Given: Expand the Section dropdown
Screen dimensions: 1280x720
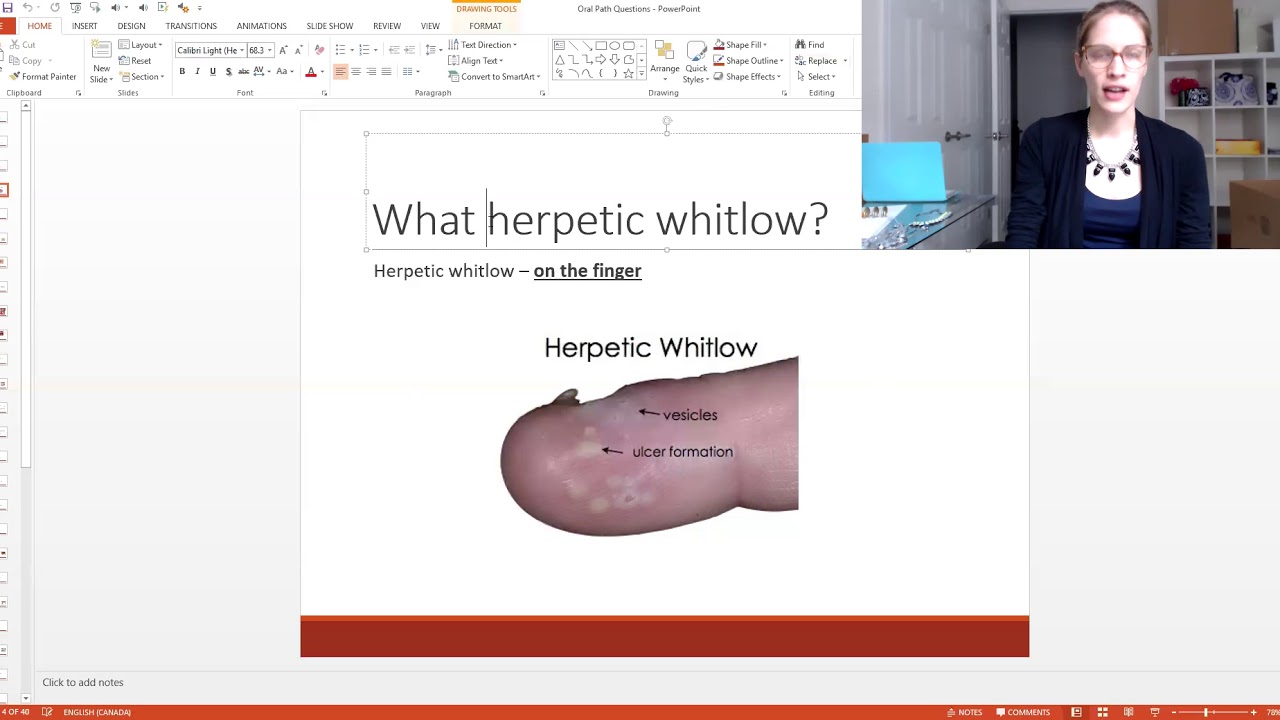Looking at the screenshot, I should [x=143, y=77].
